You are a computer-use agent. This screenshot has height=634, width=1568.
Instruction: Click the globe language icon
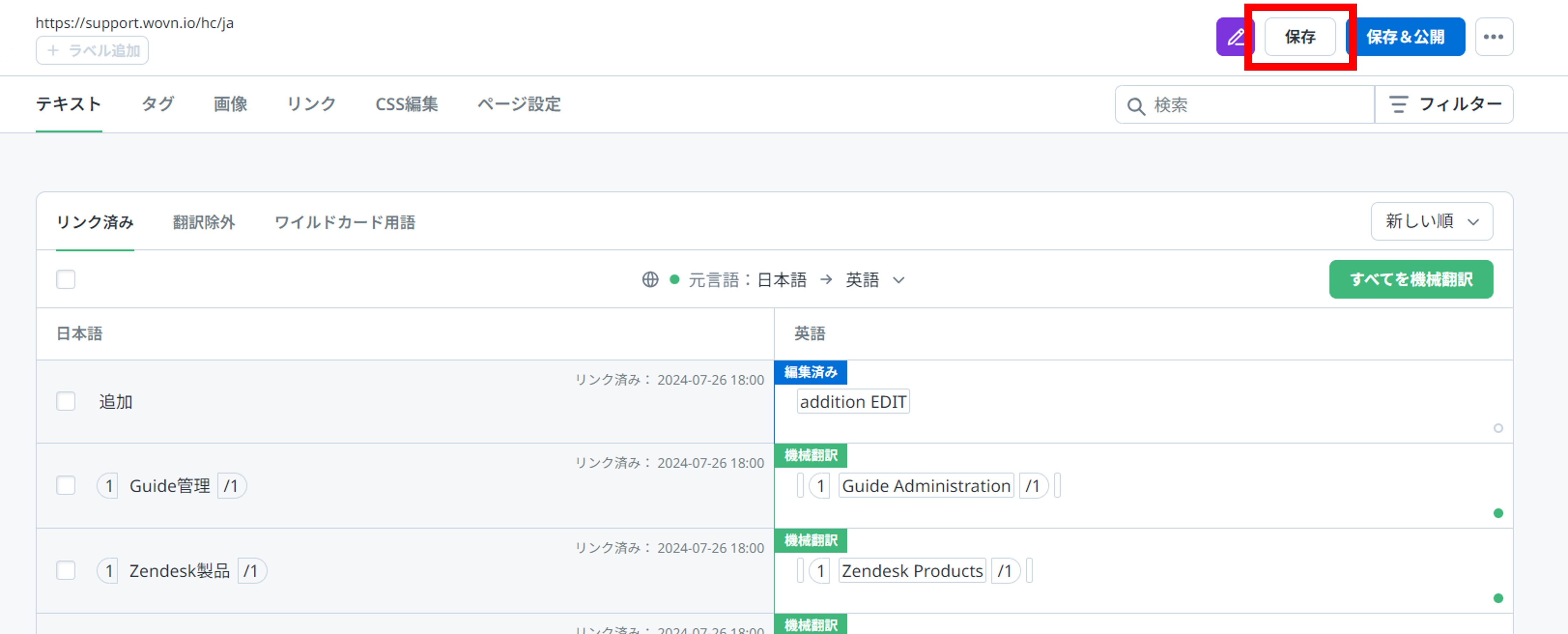click(650, 280)
